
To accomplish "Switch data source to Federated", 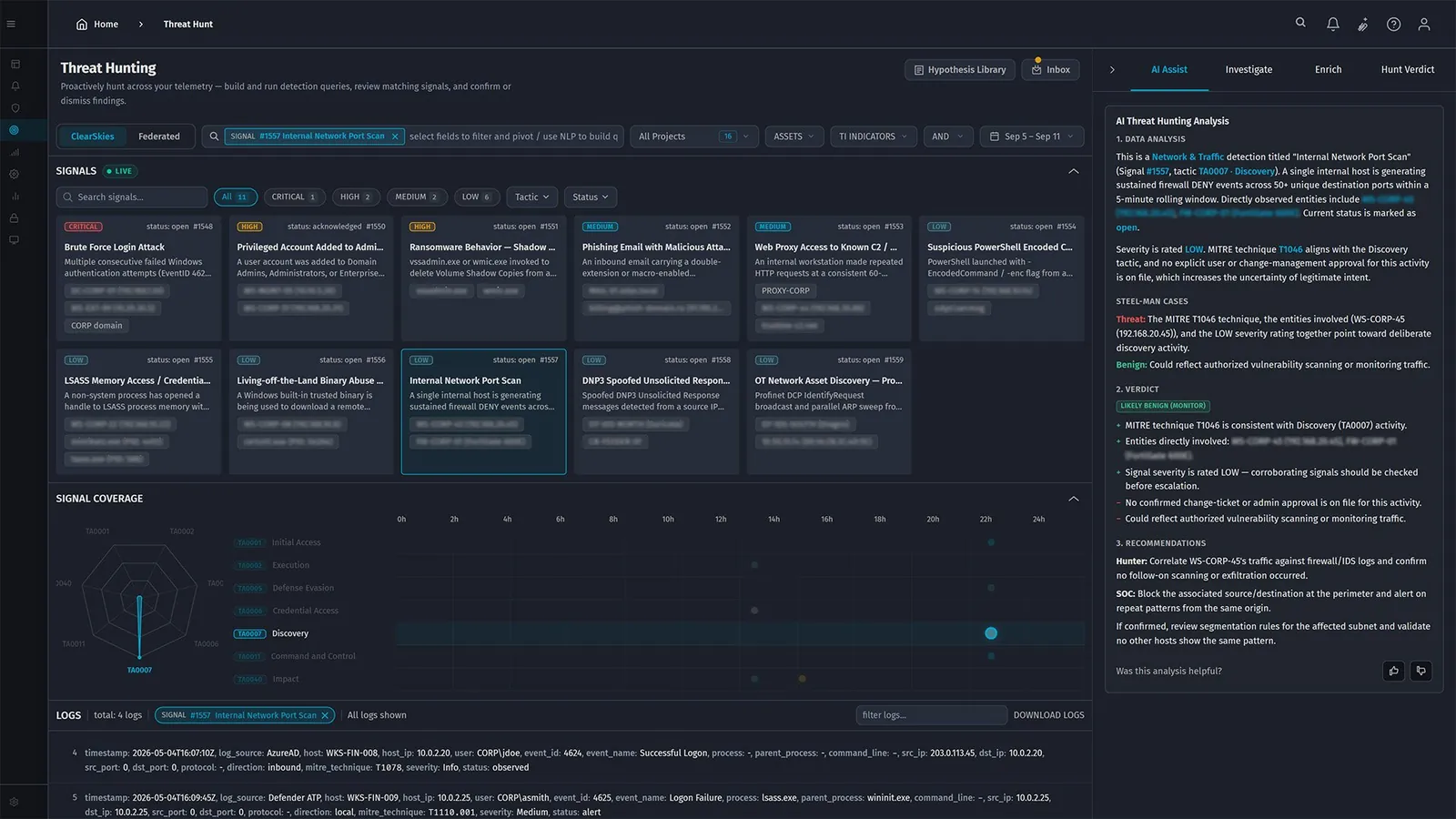I will (159, 136).
